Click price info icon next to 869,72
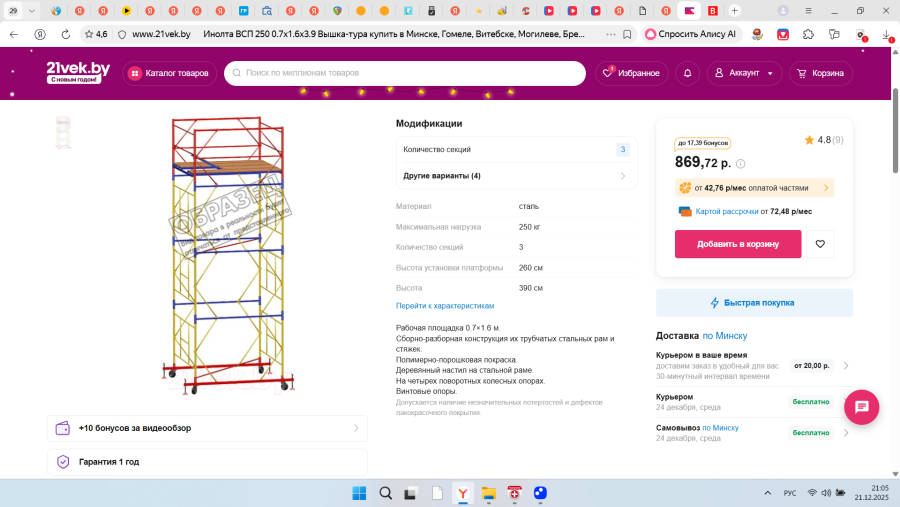900x507 pixels. [x=741, y=164]
